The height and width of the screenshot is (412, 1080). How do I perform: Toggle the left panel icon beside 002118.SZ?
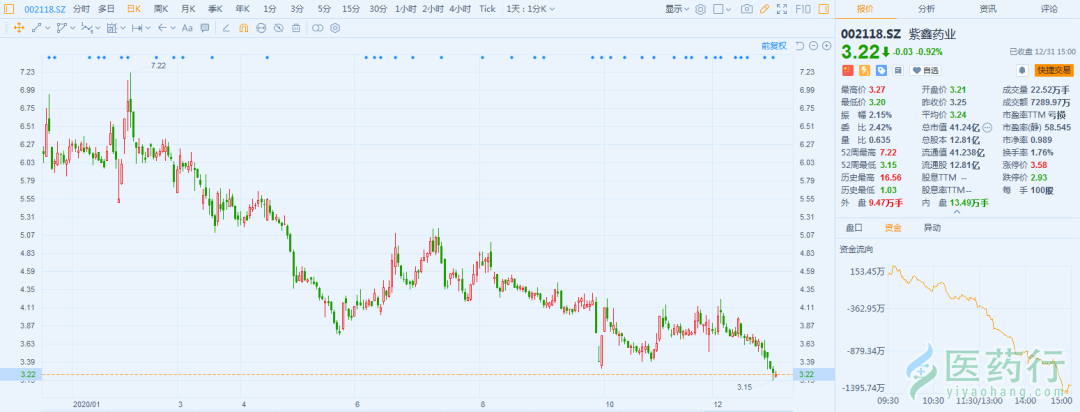coord(9,9)
